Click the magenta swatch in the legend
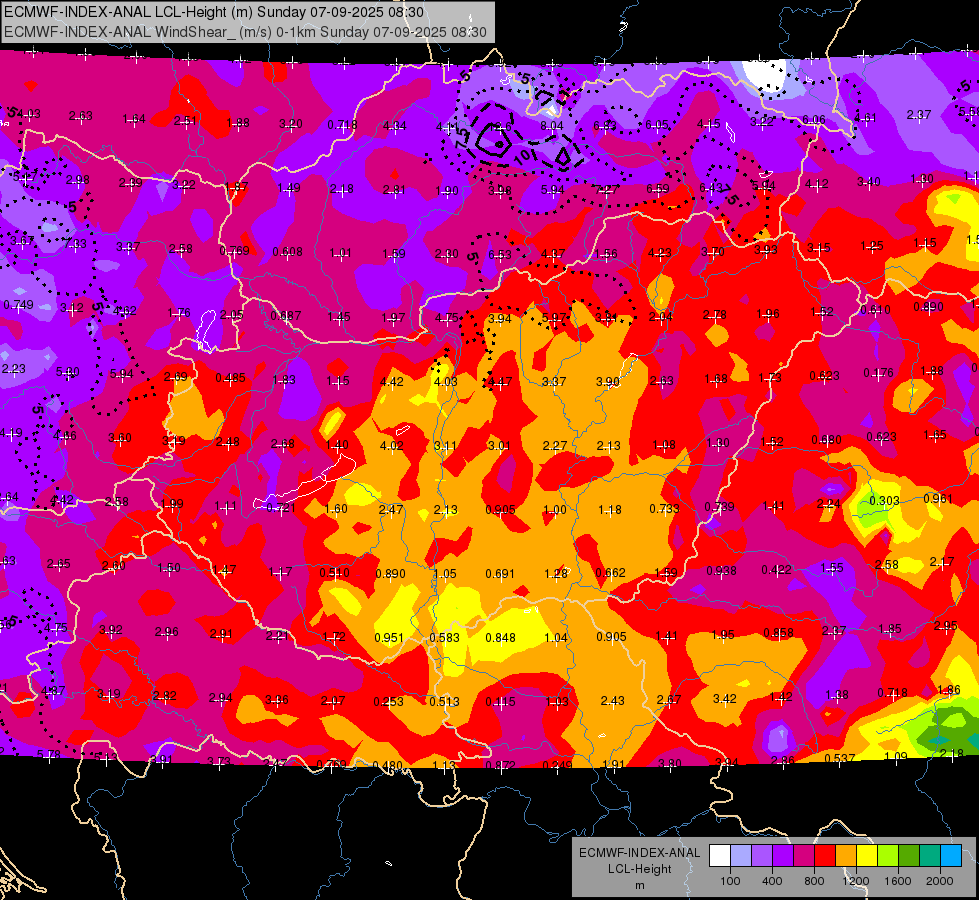The width and height of the screenshot is (979, 900). coord(804,855)
